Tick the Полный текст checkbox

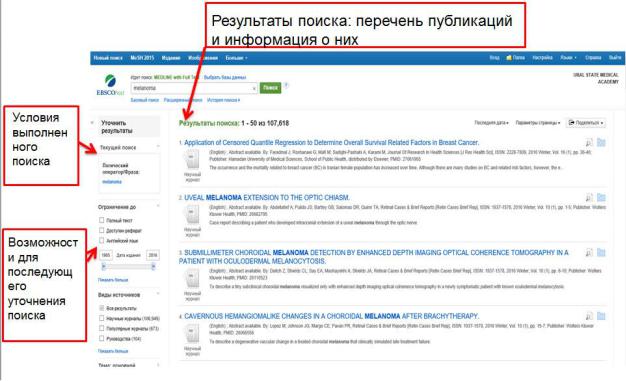point(101,220)
